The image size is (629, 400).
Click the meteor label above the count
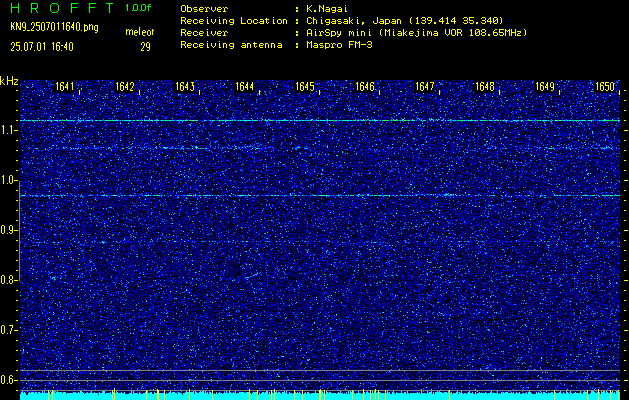140,32
